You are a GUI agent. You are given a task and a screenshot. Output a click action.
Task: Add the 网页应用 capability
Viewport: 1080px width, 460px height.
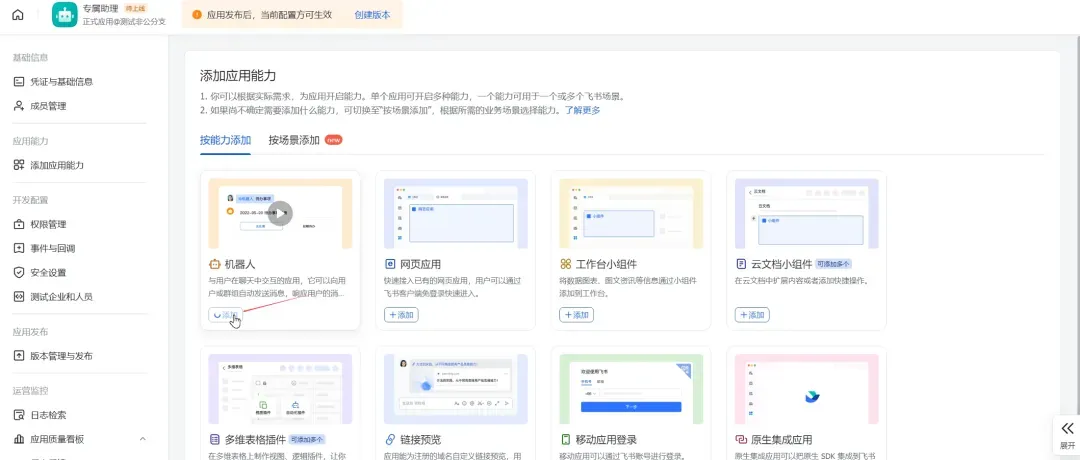[x=401, y=314]
